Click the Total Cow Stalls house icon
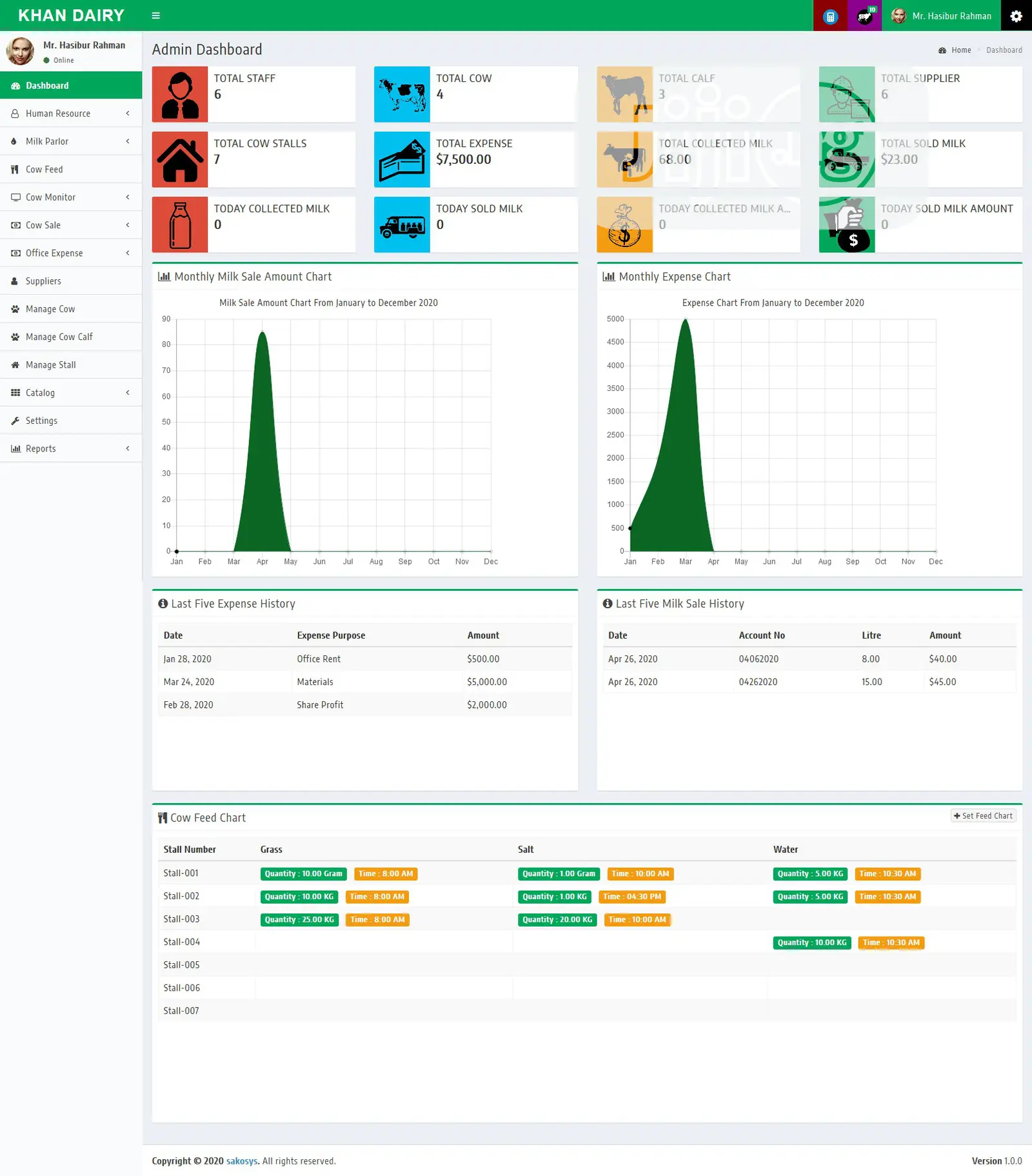 coord(180,159)
